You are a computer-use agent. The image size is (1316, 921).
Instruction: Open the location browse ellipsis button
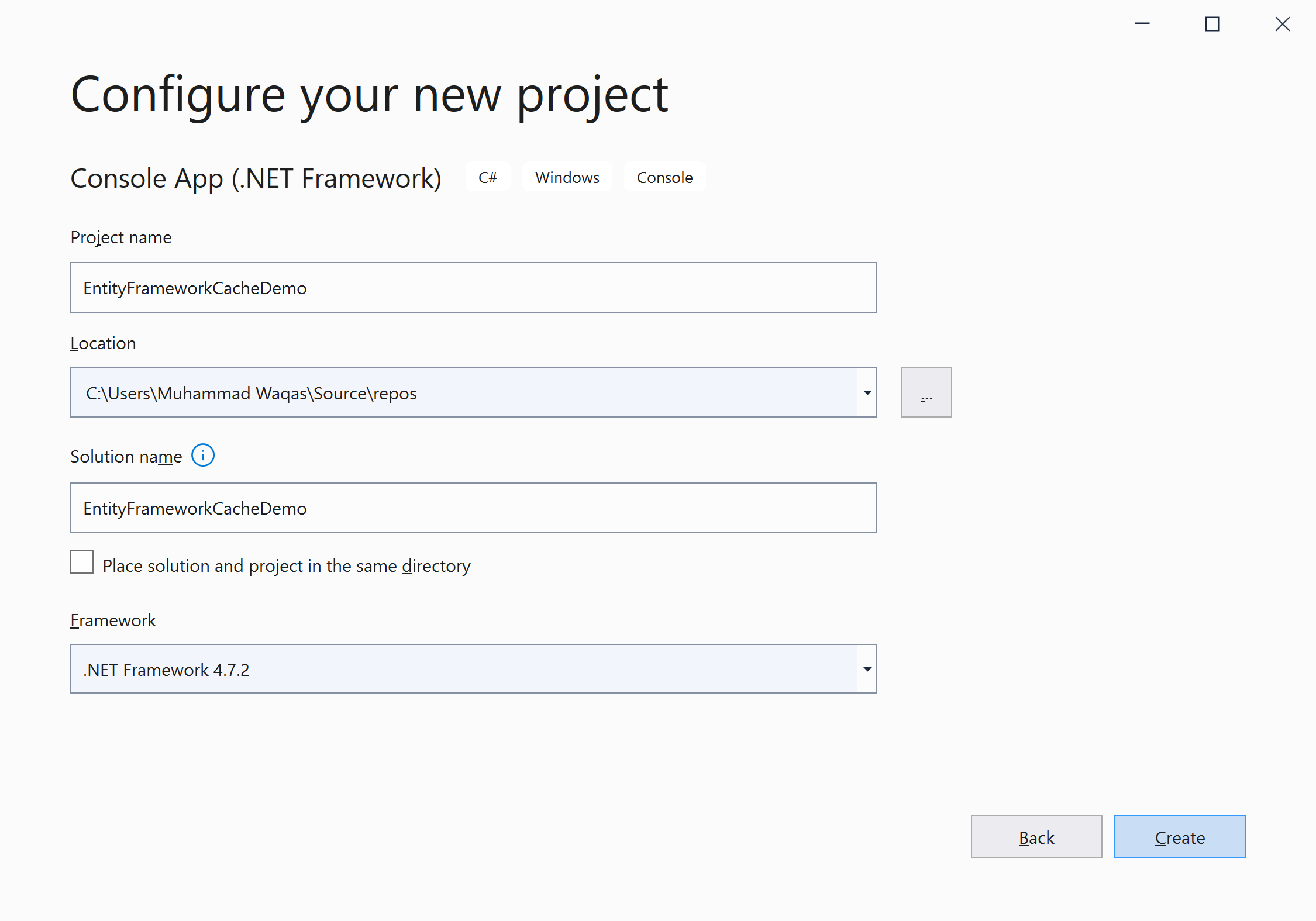pos(926,392)
